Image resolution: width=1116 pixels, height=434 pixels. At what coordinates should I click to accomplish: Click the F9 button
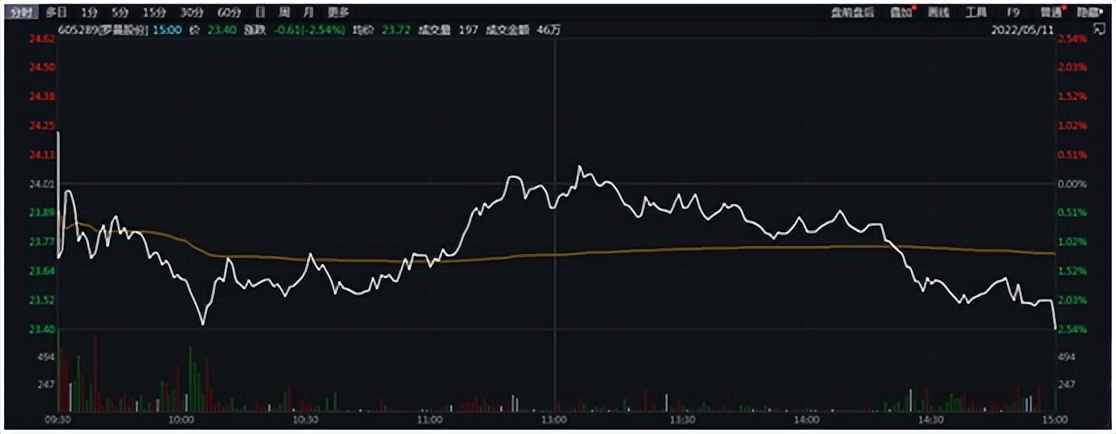pyautogui.click(x=1013, y=12)
